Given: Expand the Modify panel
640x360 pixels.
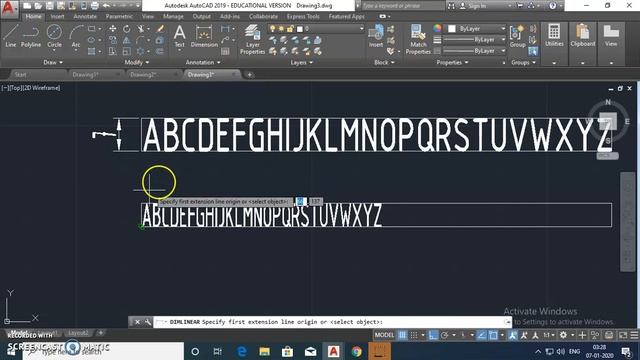Looking at the screenshot, I should [137, 62].
